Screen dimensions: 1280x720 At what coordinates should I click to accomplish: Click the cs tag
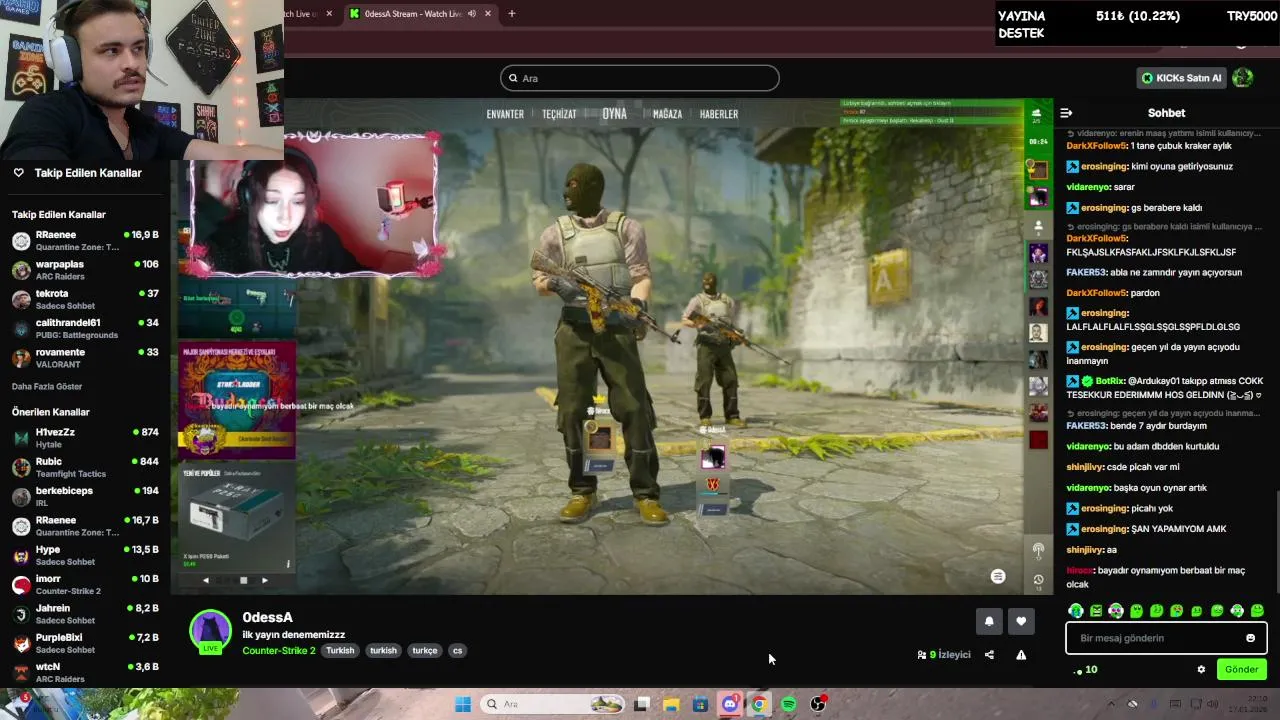[457, 651]
